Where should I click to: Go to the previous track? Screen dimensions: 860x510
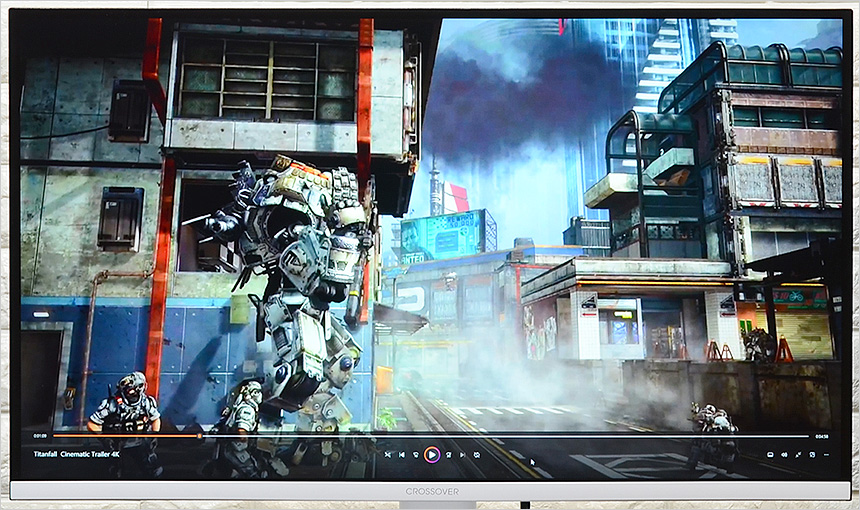tap(402, 454)
